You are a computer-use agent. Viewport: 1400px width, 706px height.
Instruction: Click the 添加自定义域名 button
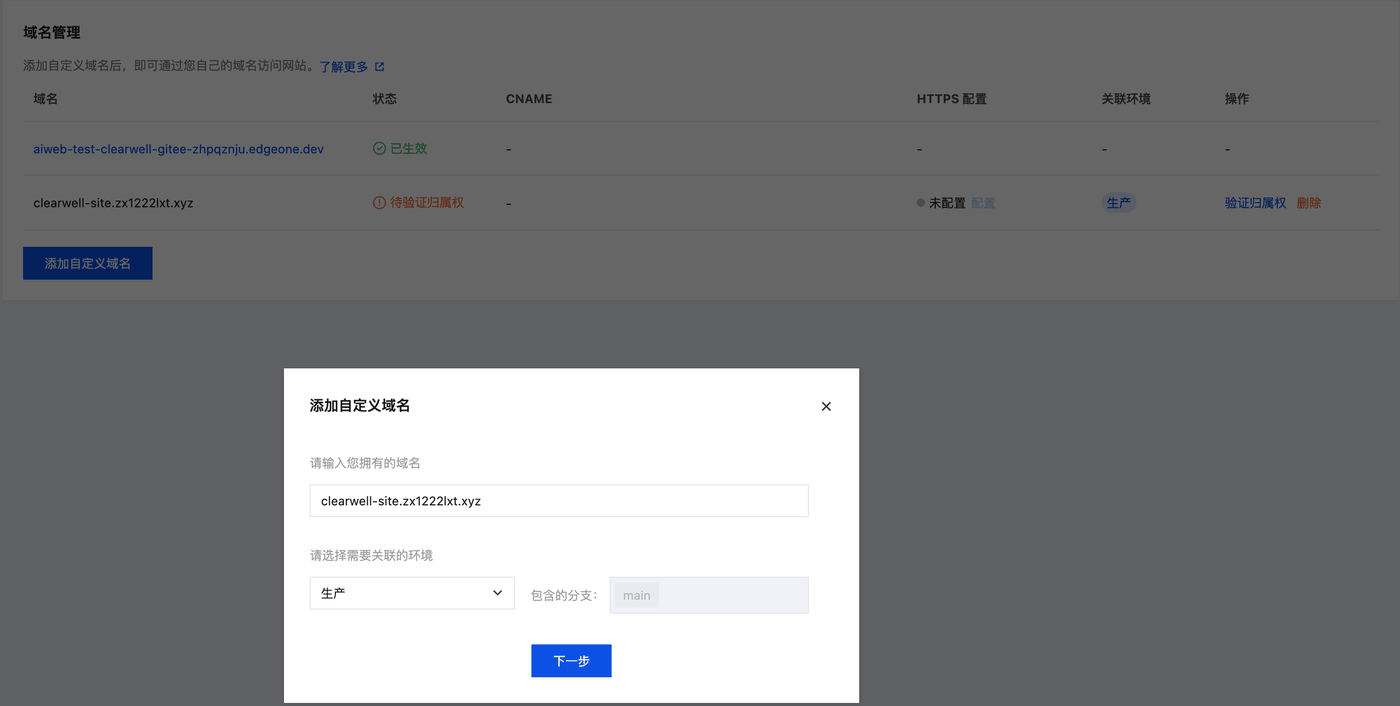point(88,263)
